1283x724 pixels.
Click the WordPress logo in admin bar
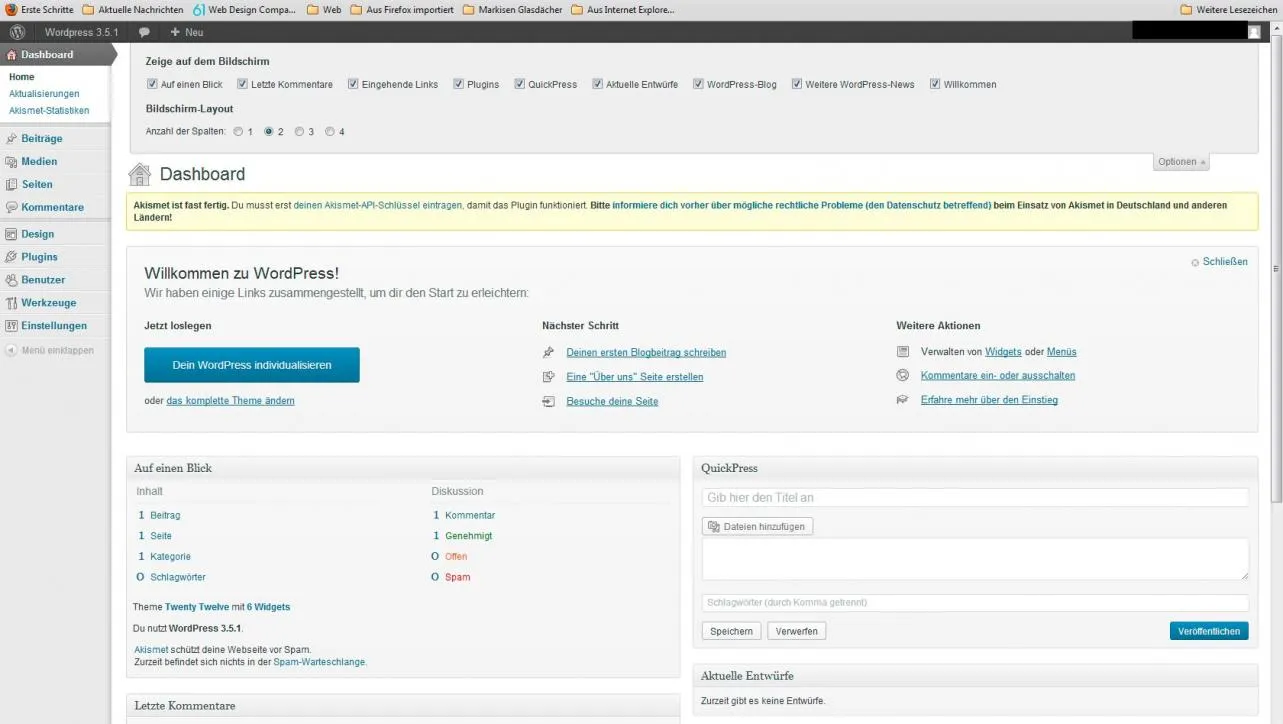click(17, 32)
